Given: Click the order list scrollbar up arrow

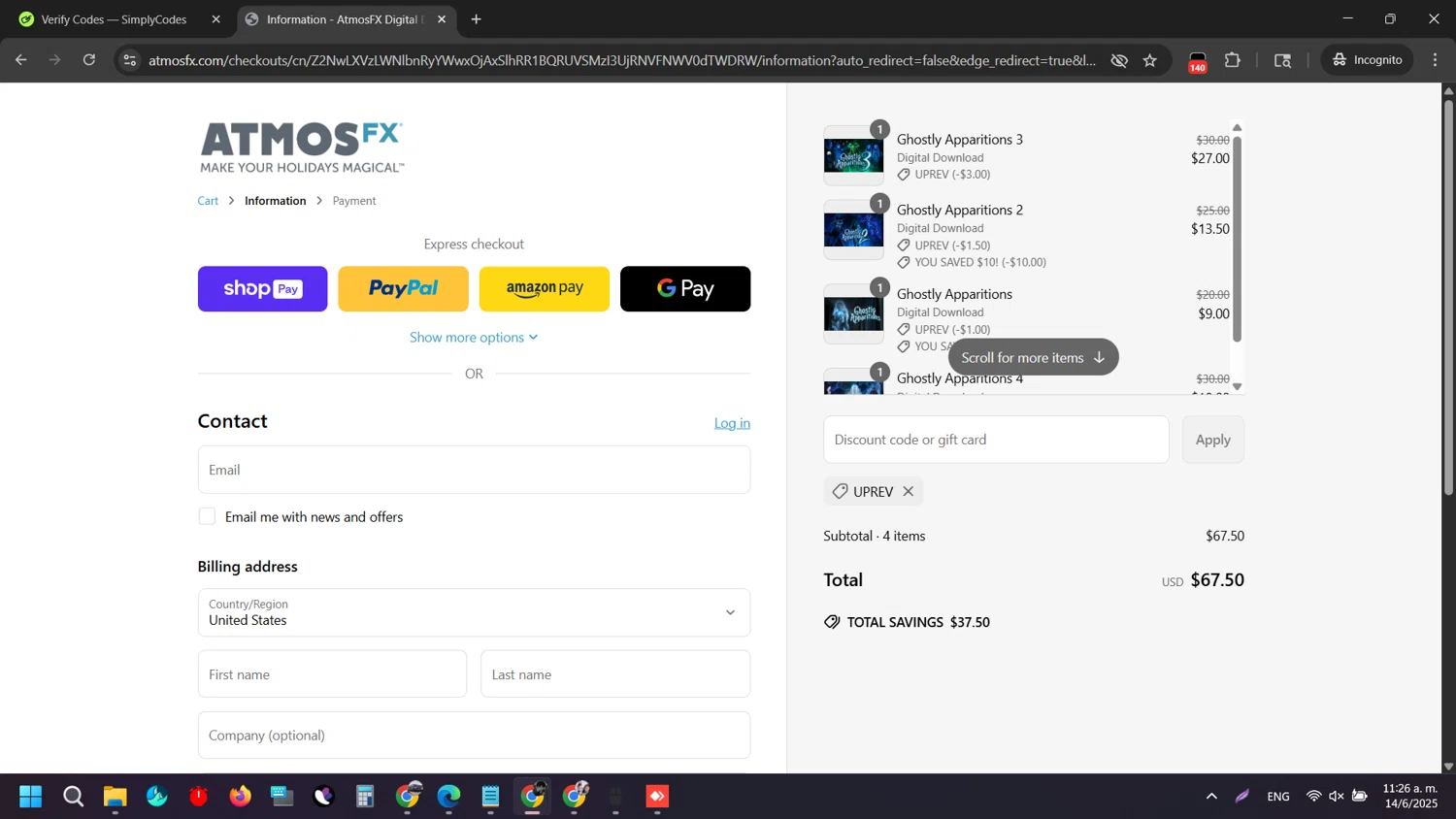Looking at the screenshot, I should (x=1238, y=128).
